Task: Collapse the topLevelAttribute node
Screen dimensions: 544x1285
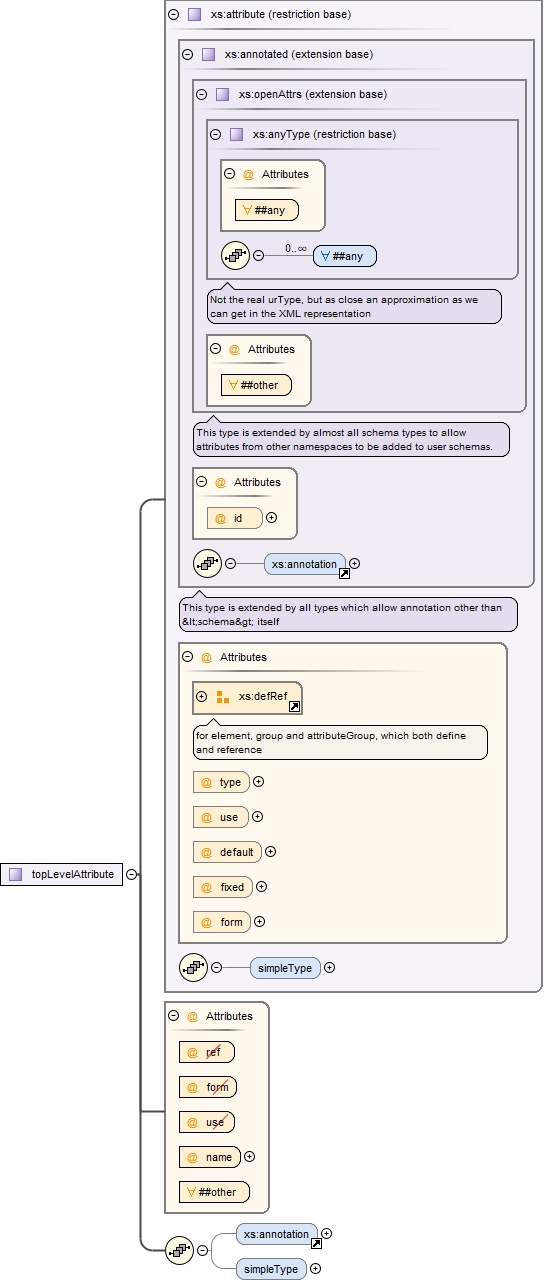Action: click(x=132, y=874)
